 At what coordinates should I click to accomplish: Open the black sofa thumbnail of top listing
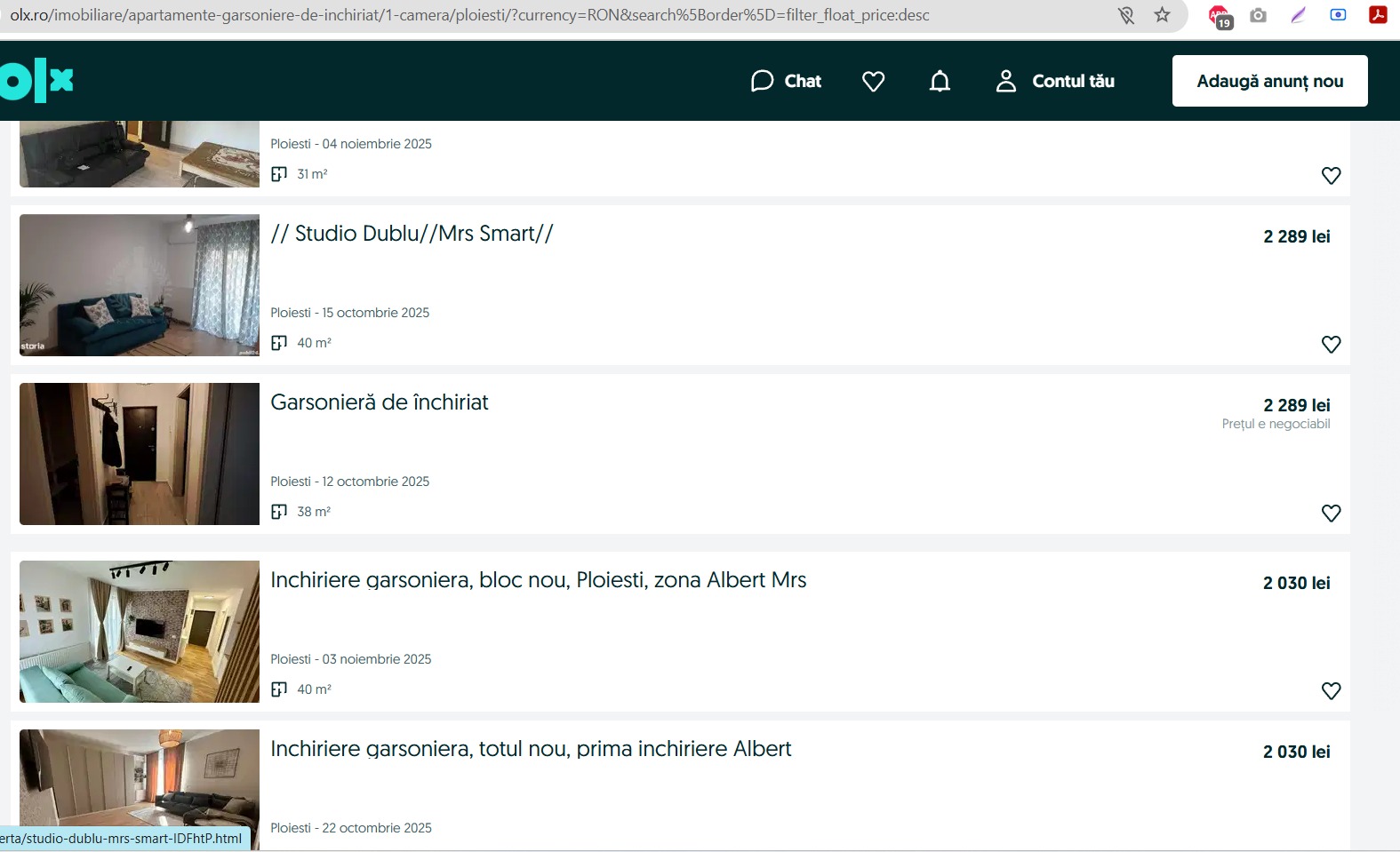pos(140,154)
